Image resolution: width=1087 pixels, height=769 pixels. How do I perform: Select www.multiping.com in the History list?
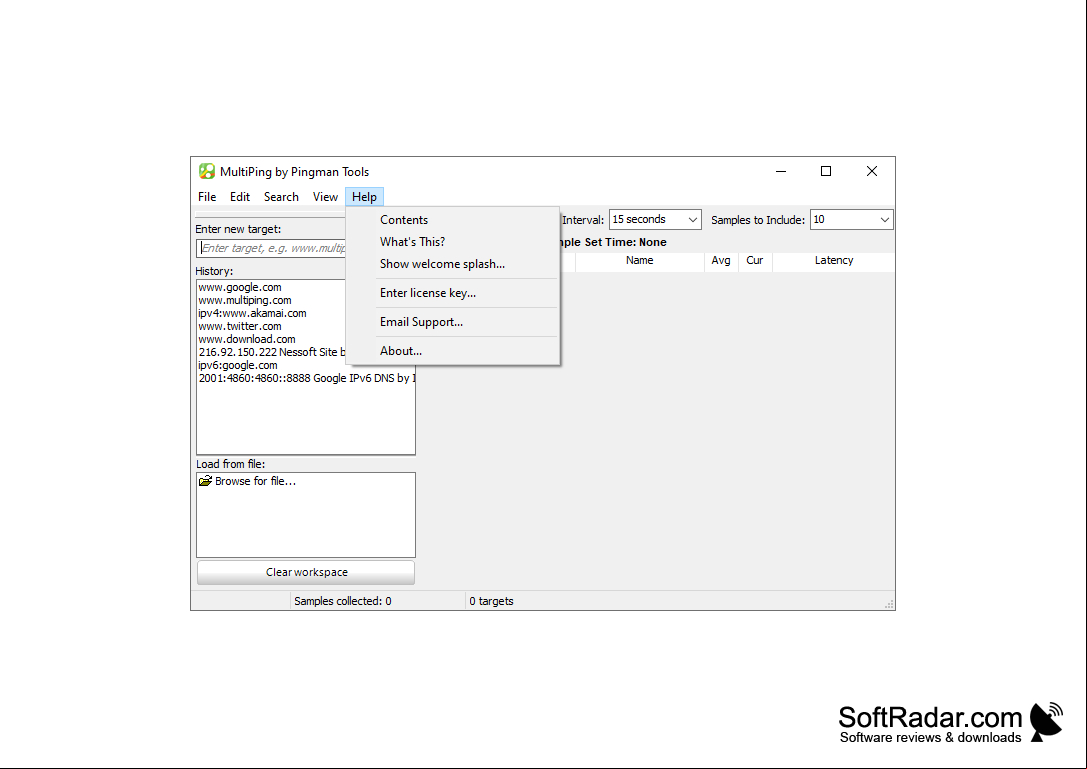coord(245,300)
